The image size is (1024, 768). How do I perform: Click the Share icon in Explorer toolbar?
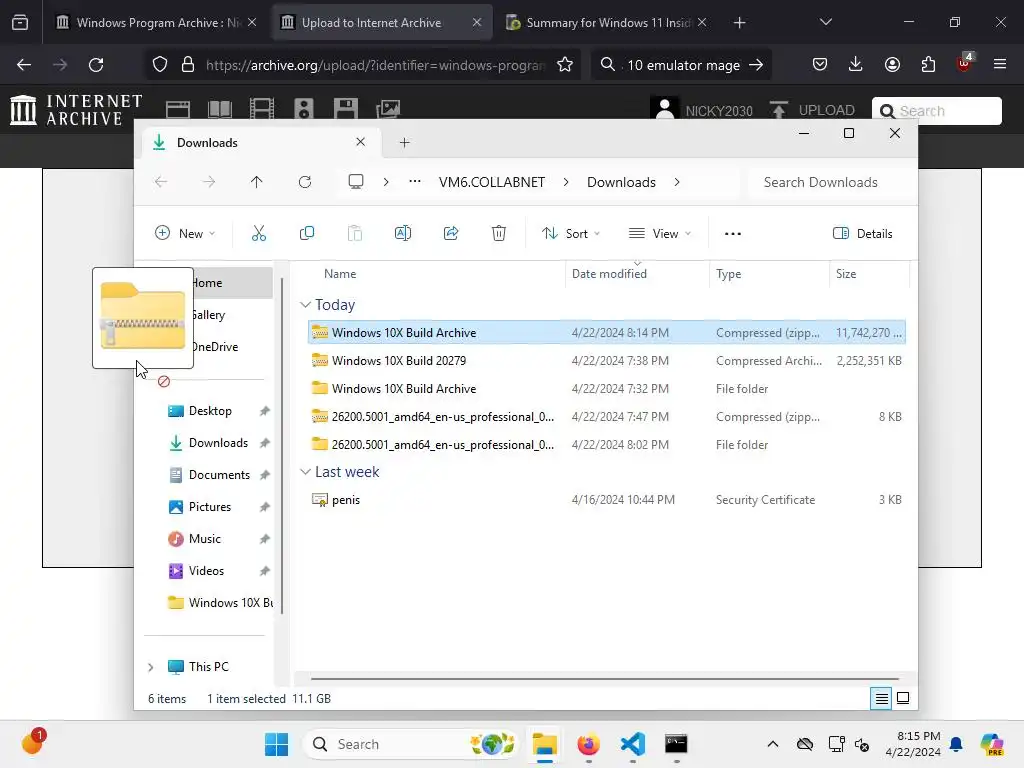pyautogui.click(x=451, y=233)
